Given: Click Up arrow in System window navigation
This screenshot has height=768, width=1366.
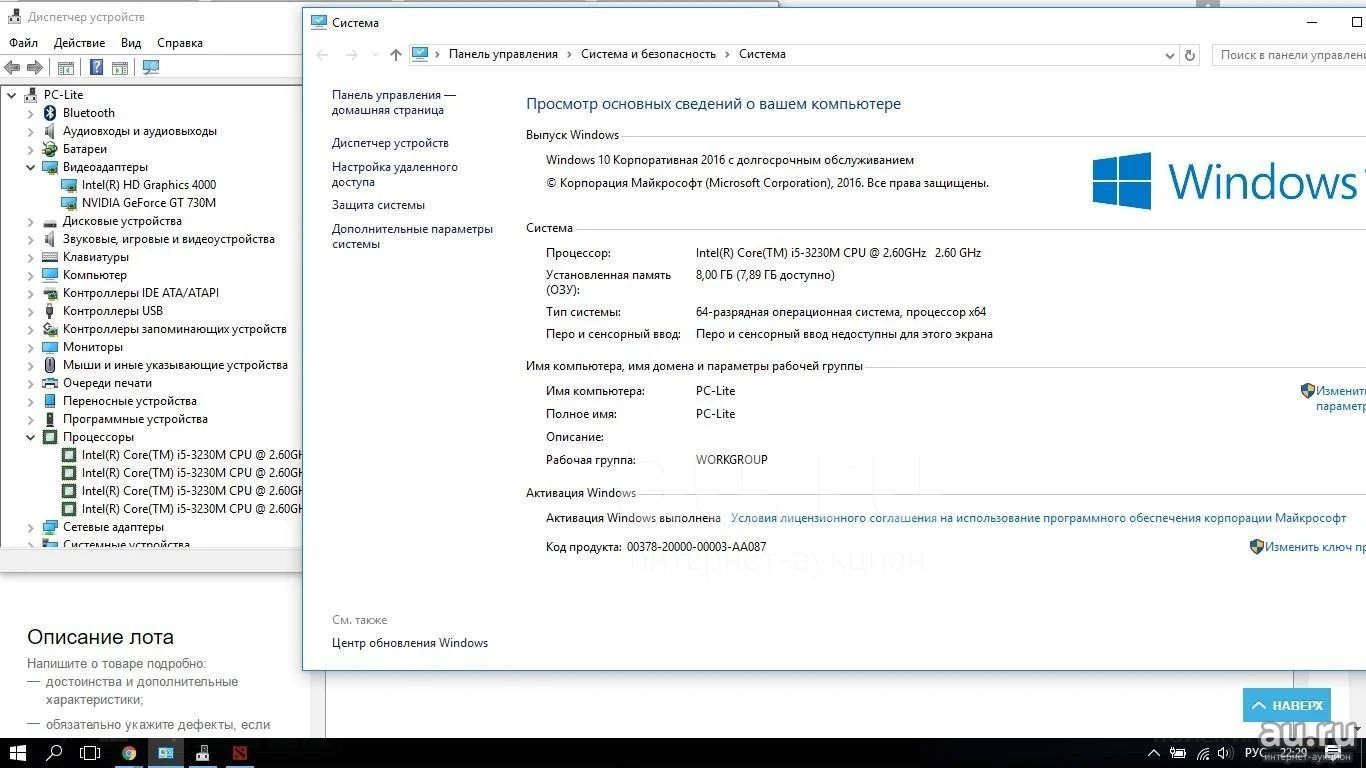Looking at the screenshot, I should [x=396, y=55].
